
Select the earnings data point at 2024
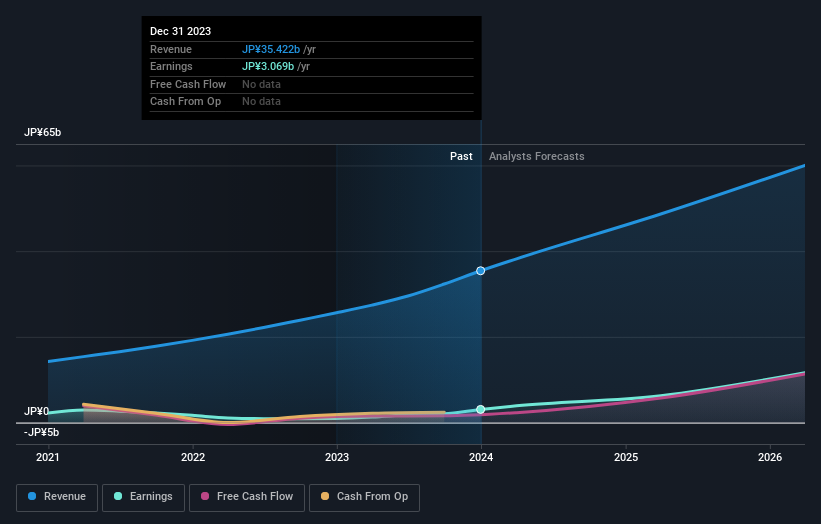[x=481, y=409]
